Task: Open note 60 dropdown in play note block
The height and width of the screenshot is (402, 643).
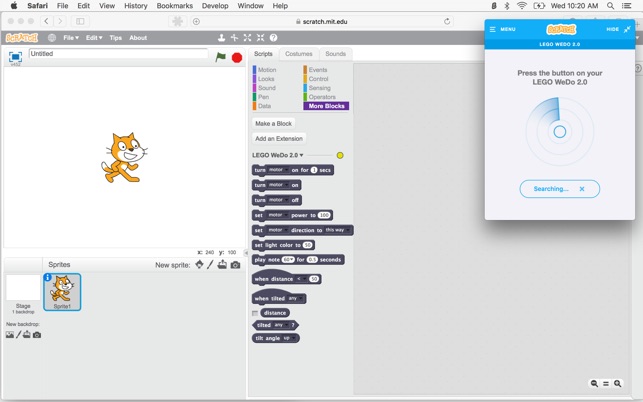Action: tap(288, 260)
